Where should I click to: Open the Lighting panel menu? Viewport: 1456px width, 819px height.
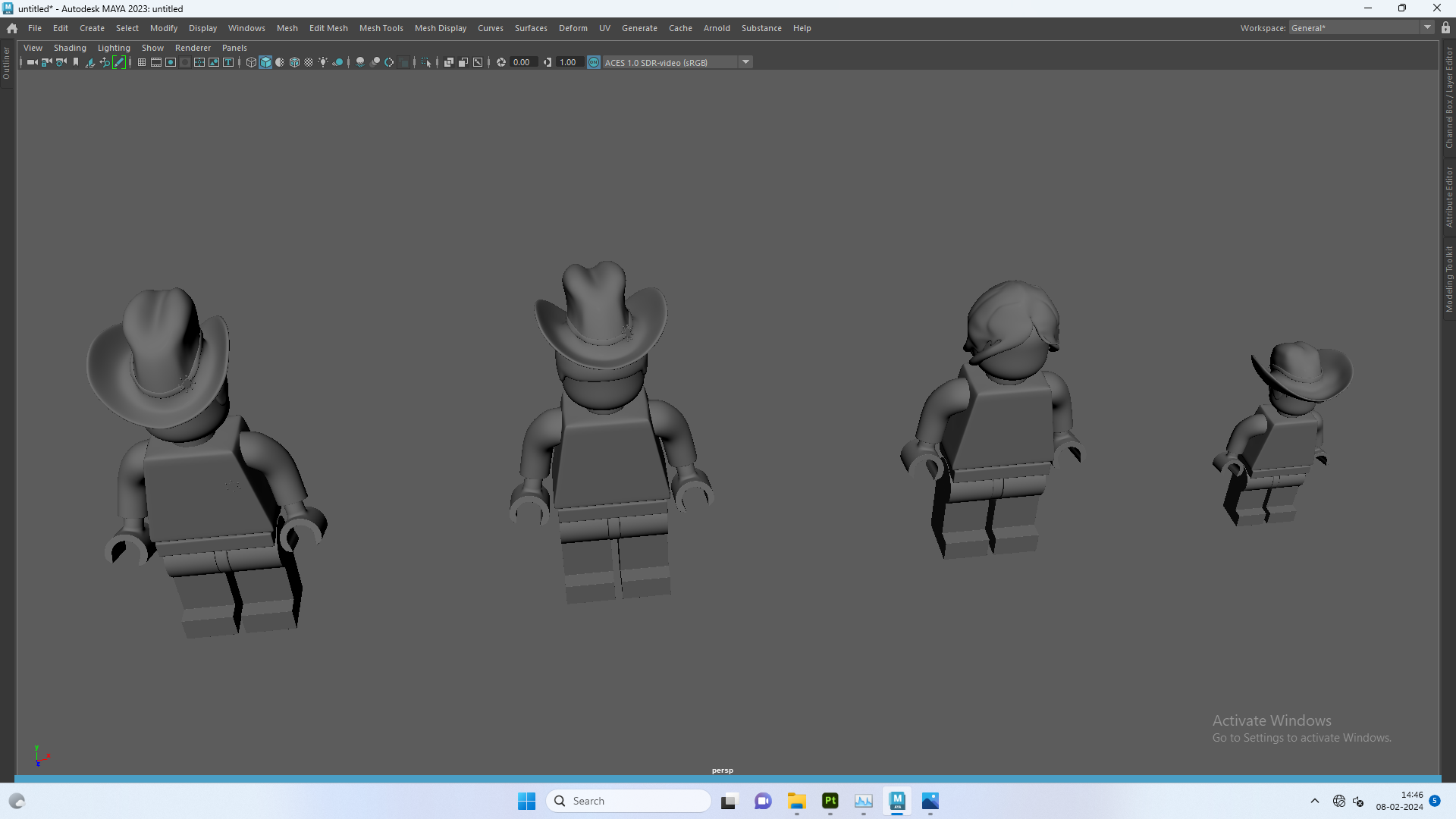(x=114, y=48)
